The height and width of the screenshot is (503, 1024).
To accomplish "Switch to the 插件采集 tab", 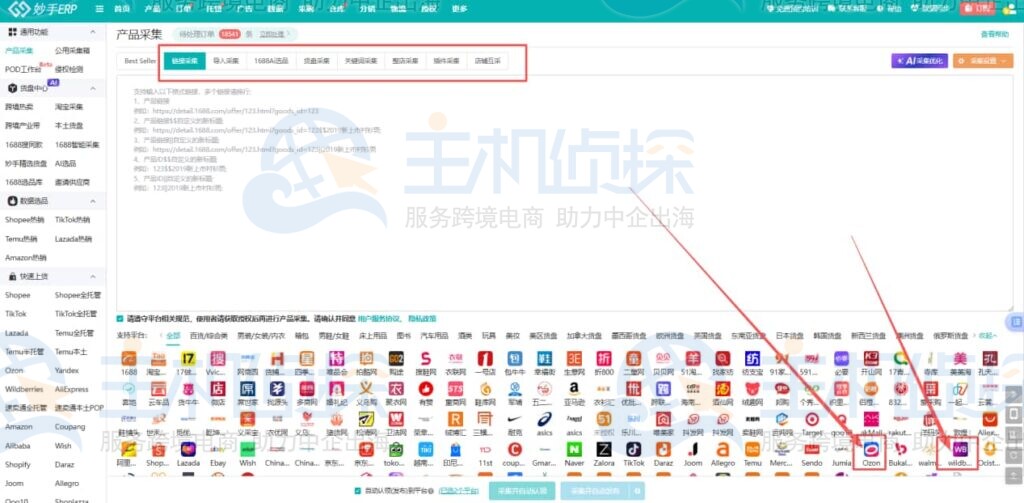I will 446,61.
